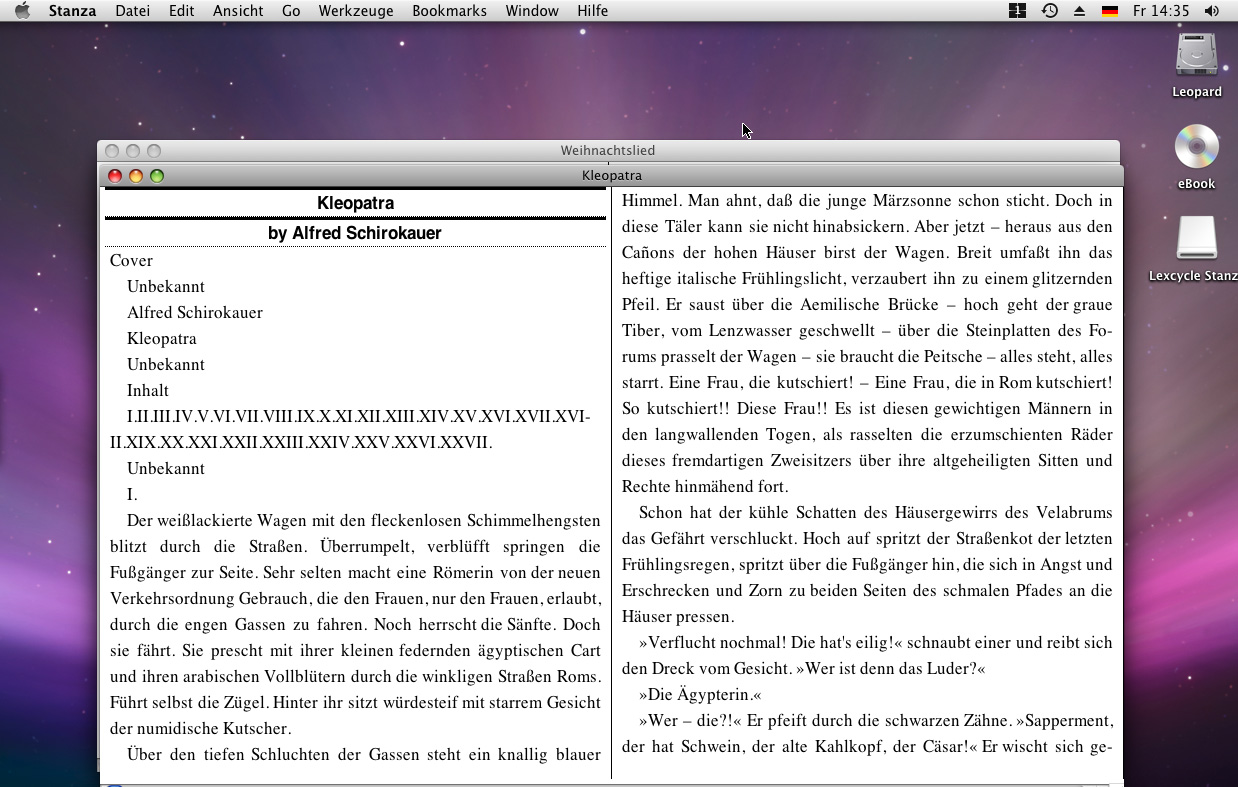Click the Spaces icon in menu bar
1238x787 pixels.
tap(1017, 11)
